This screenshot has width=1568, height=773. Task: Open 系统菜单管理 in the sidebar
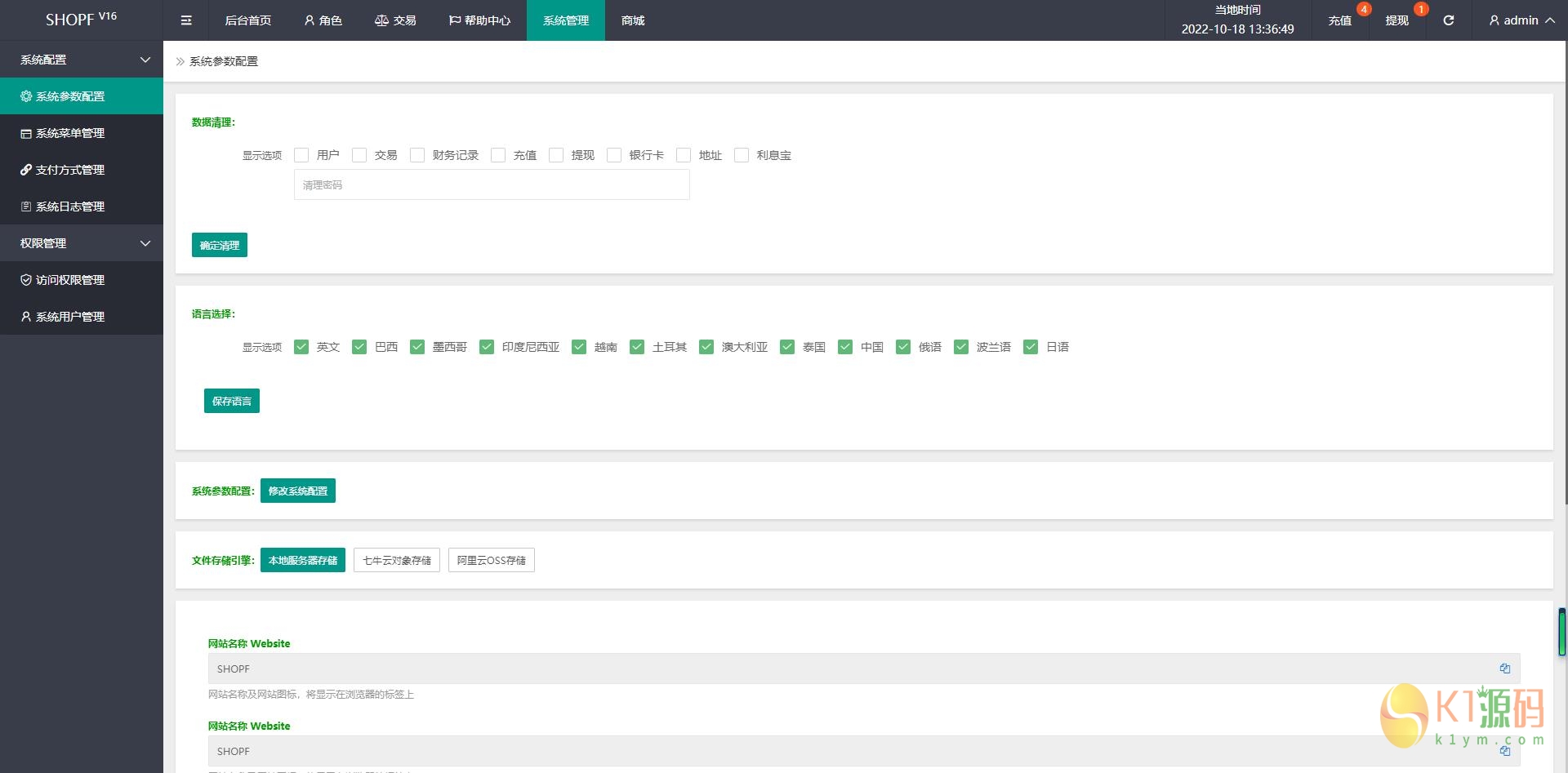[82, 133]
